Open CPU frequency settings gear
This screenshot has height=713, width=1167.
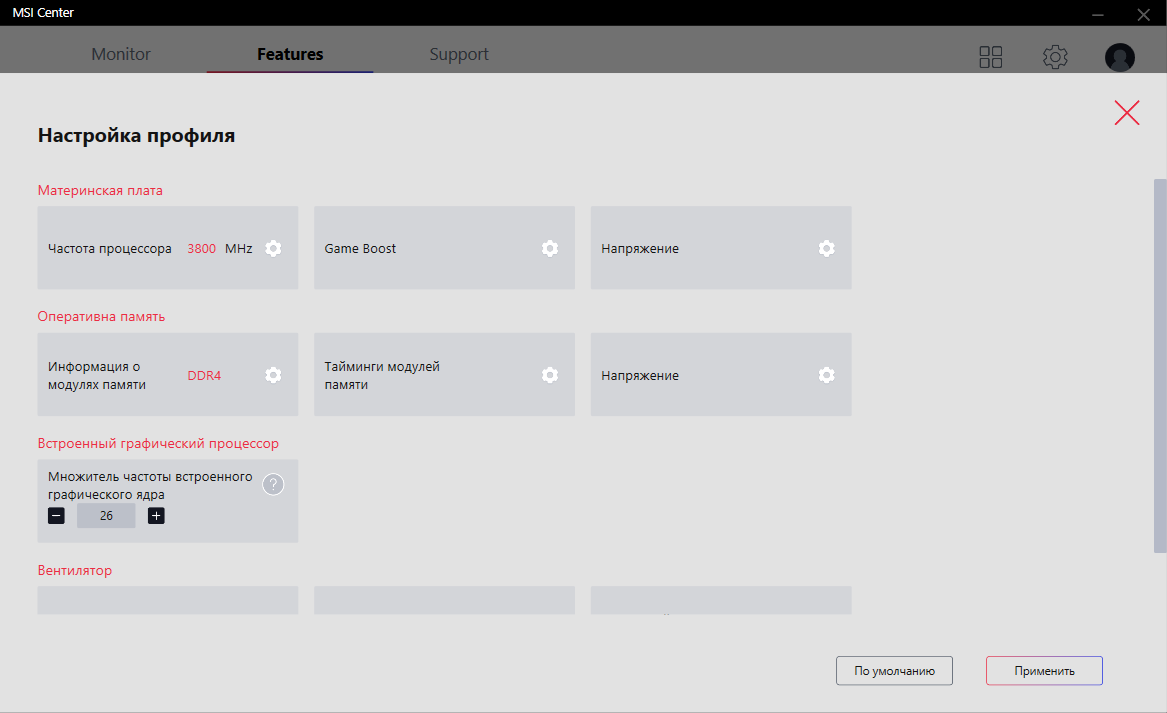click(273, 248)
